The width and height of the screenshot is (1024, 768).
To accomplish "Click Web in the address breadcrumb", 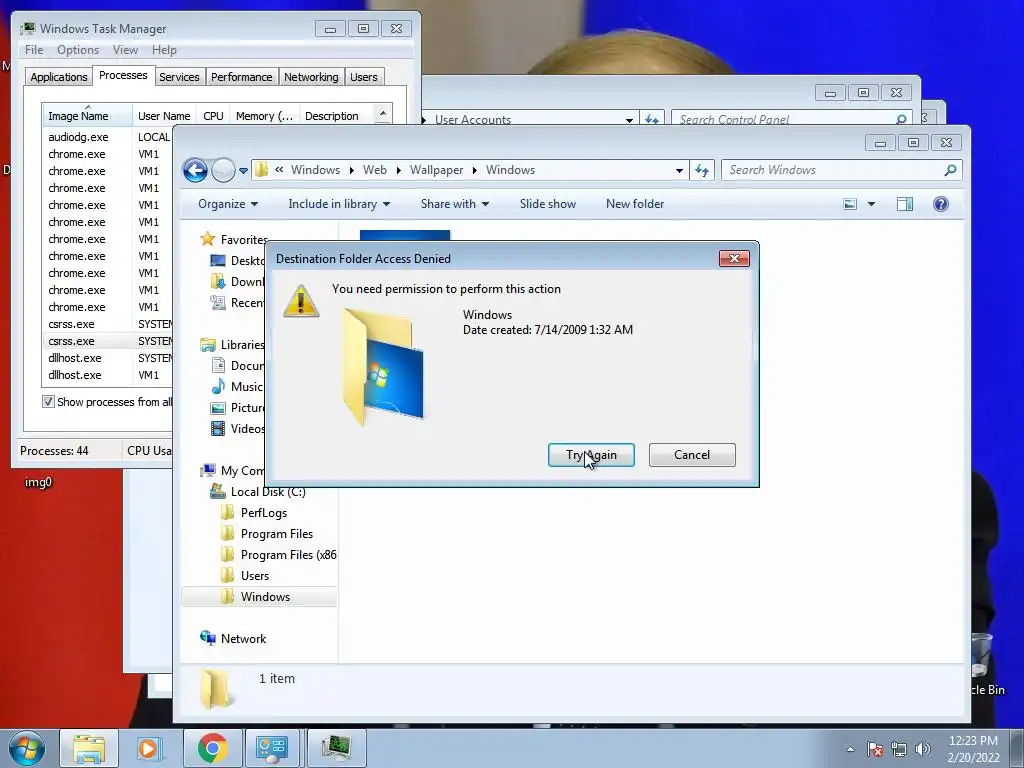I will point(375,170).
